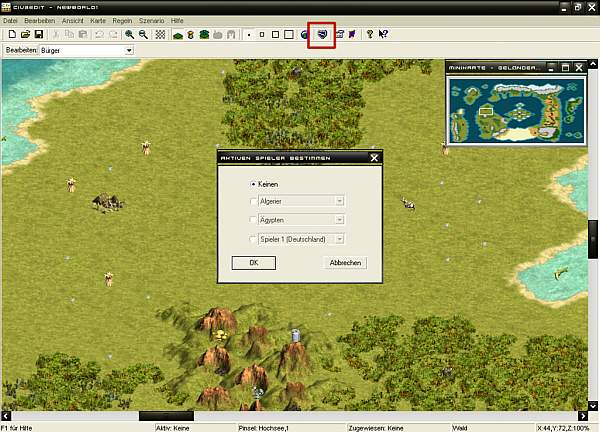Click the cut scissors icon
Screen dimensions: 600x432
pyautogui.click(x=56, y=34)
